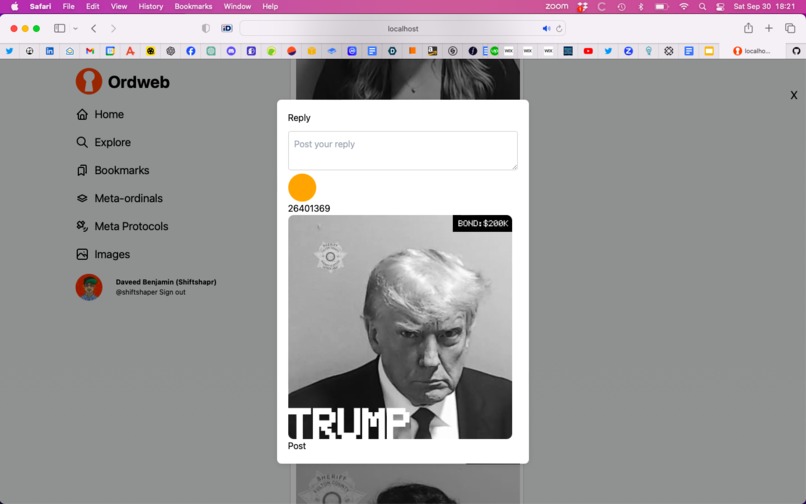
Task: Open the LinkedIn bookmark
Action: [x=50, y=51]
